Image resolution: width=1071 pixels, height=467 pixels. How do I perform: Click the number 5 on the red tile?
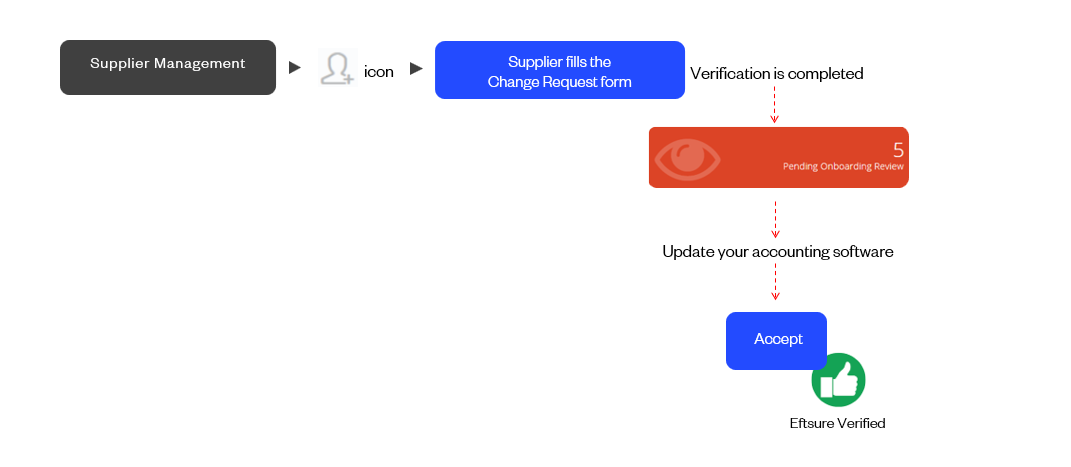(898, 150)
